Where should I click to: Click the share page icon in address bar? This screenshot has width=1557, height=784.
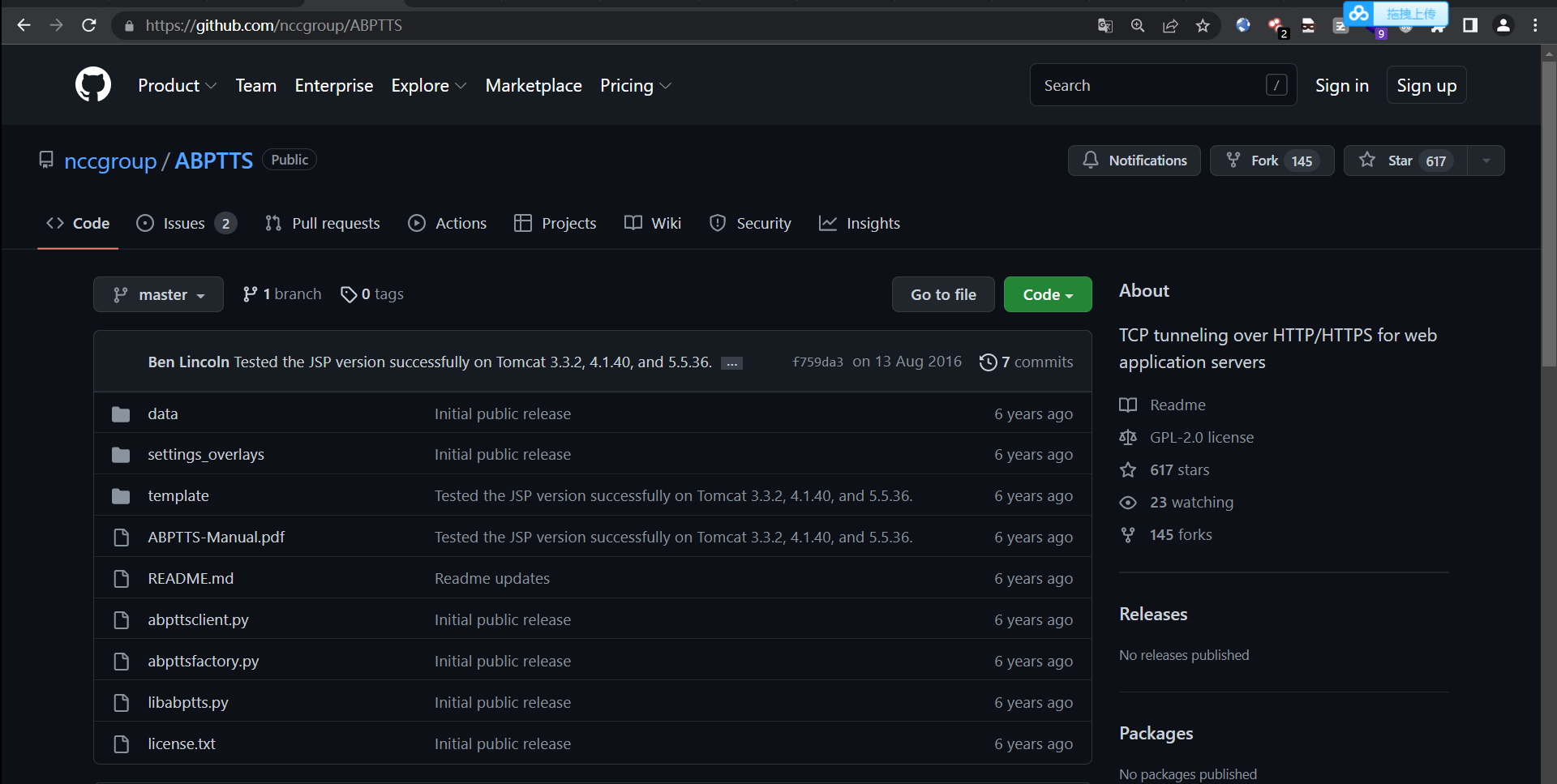pos(1170,26)
